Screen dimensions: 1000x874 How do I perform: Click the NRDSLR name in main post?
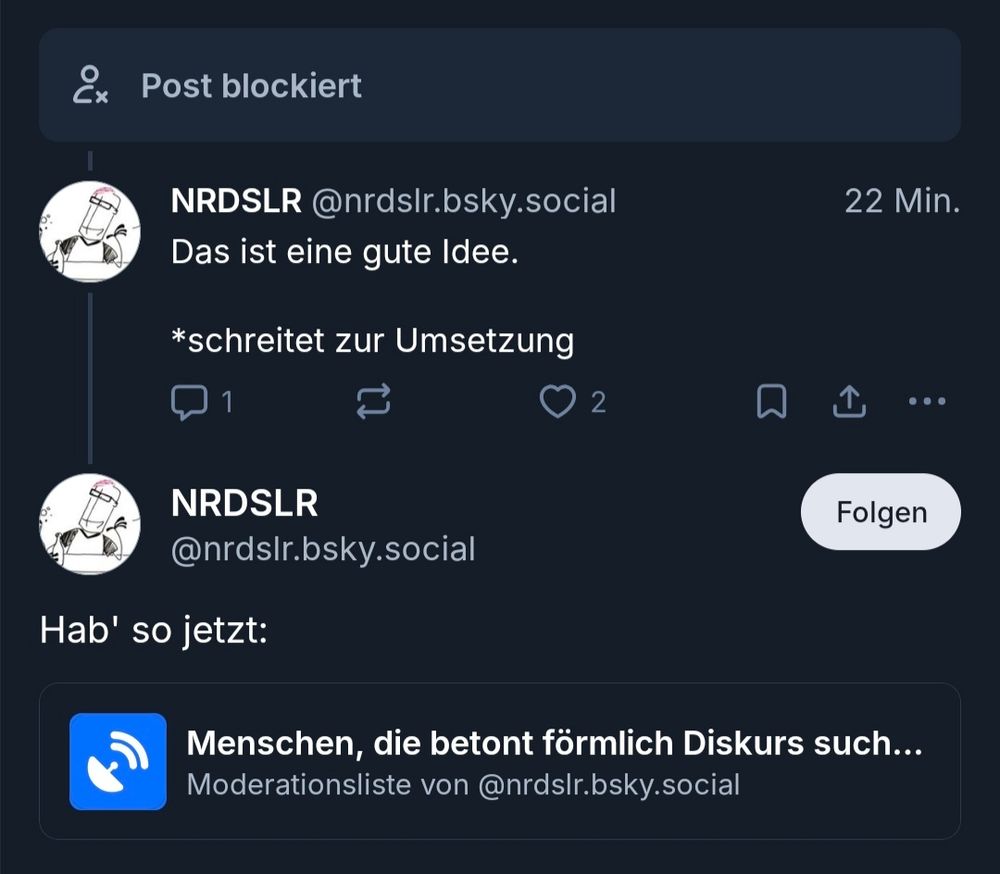[244, 503]
